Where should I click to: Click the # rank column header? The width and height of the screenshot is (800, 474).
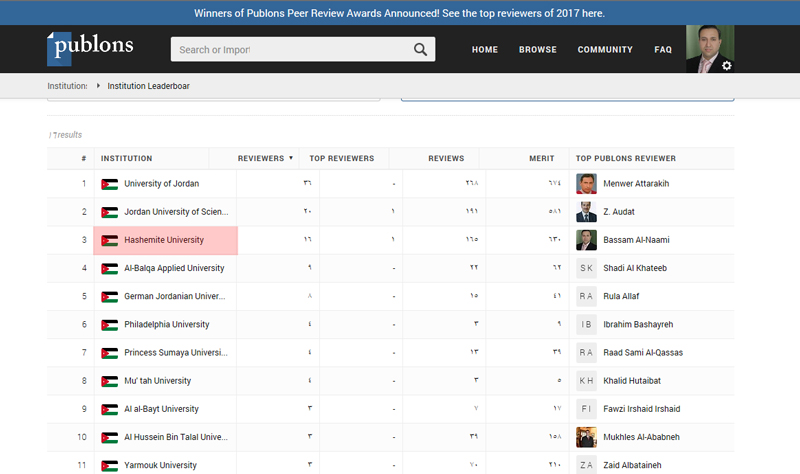coord(84,158)
